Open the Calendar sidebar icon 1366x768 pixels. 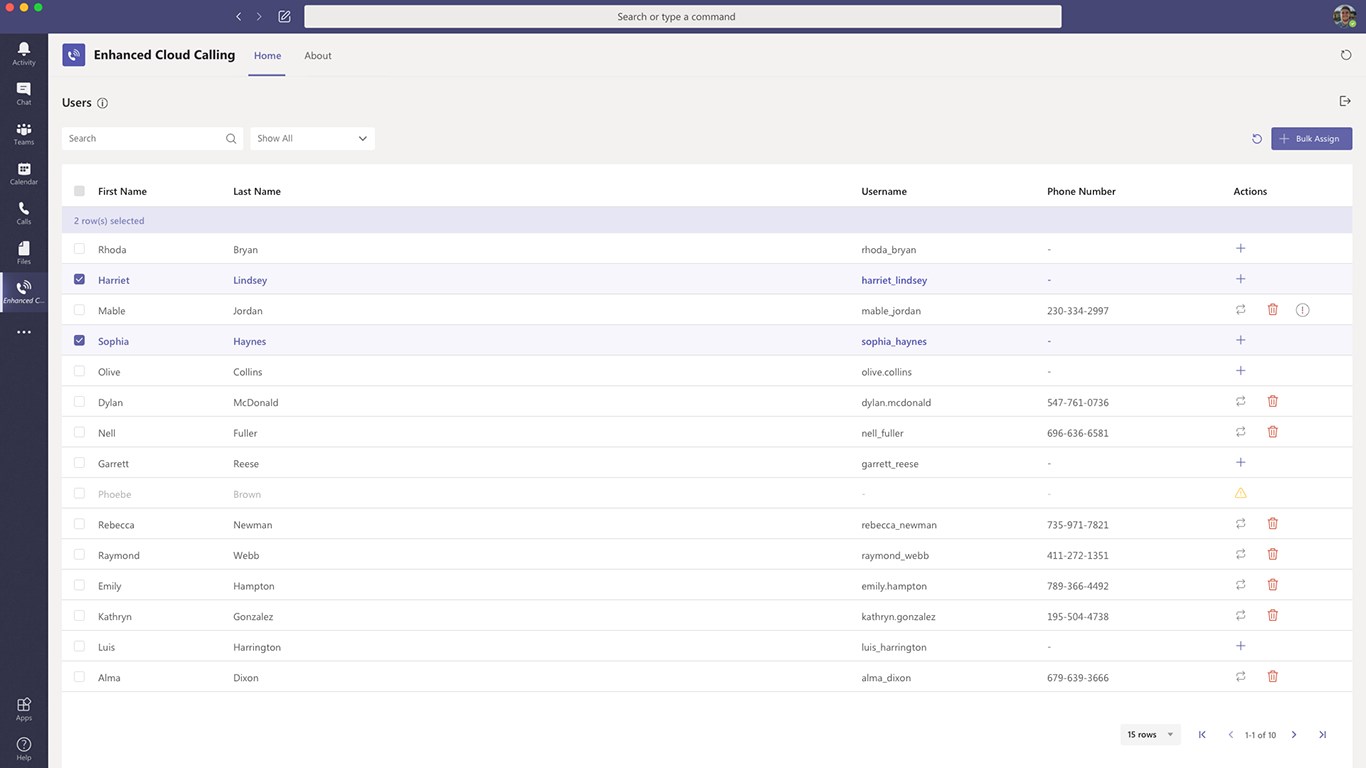[x=24, y=173]
